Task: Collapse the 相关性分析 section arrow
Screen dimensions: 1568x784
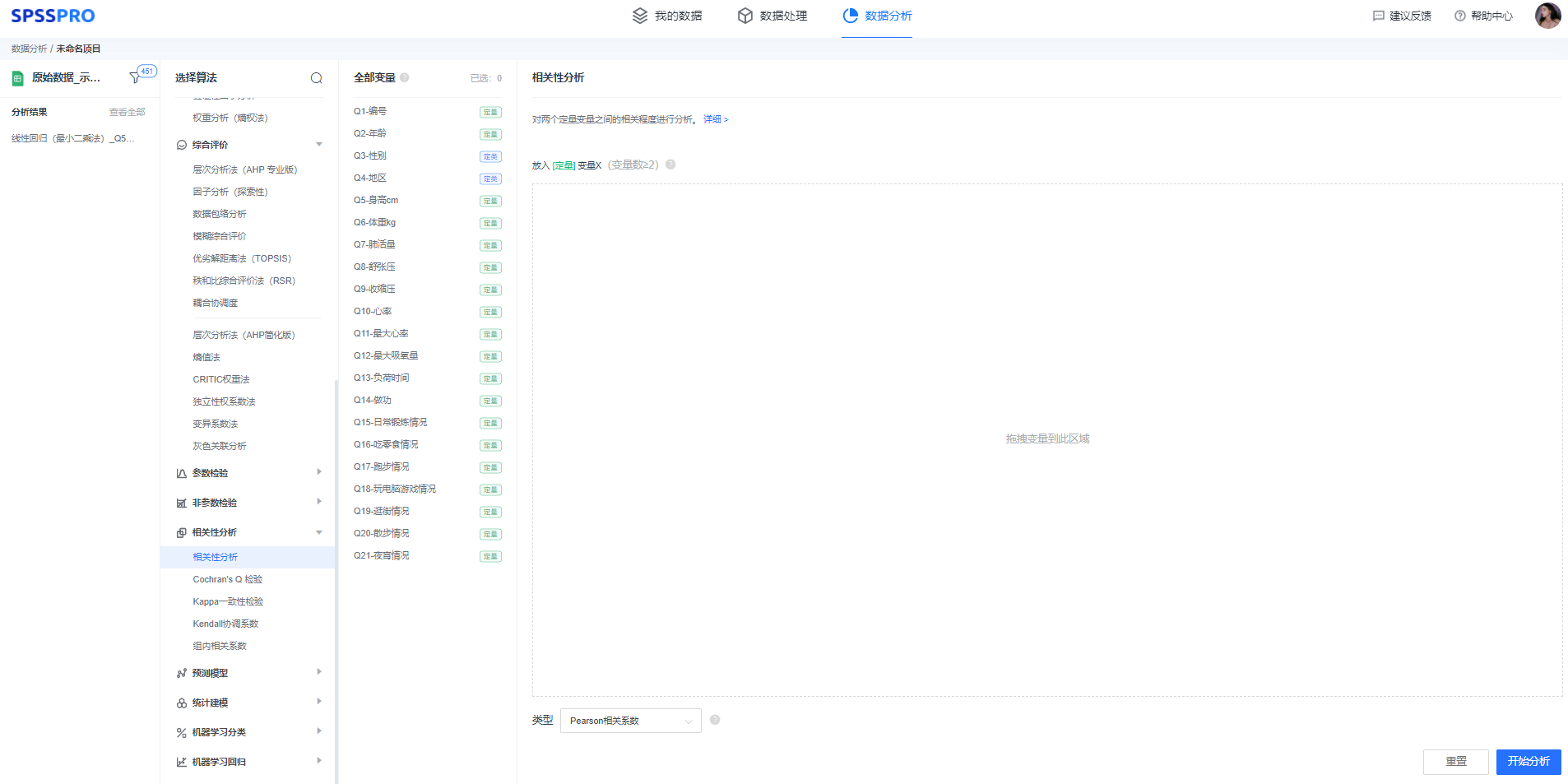Action: click(319, 532)
